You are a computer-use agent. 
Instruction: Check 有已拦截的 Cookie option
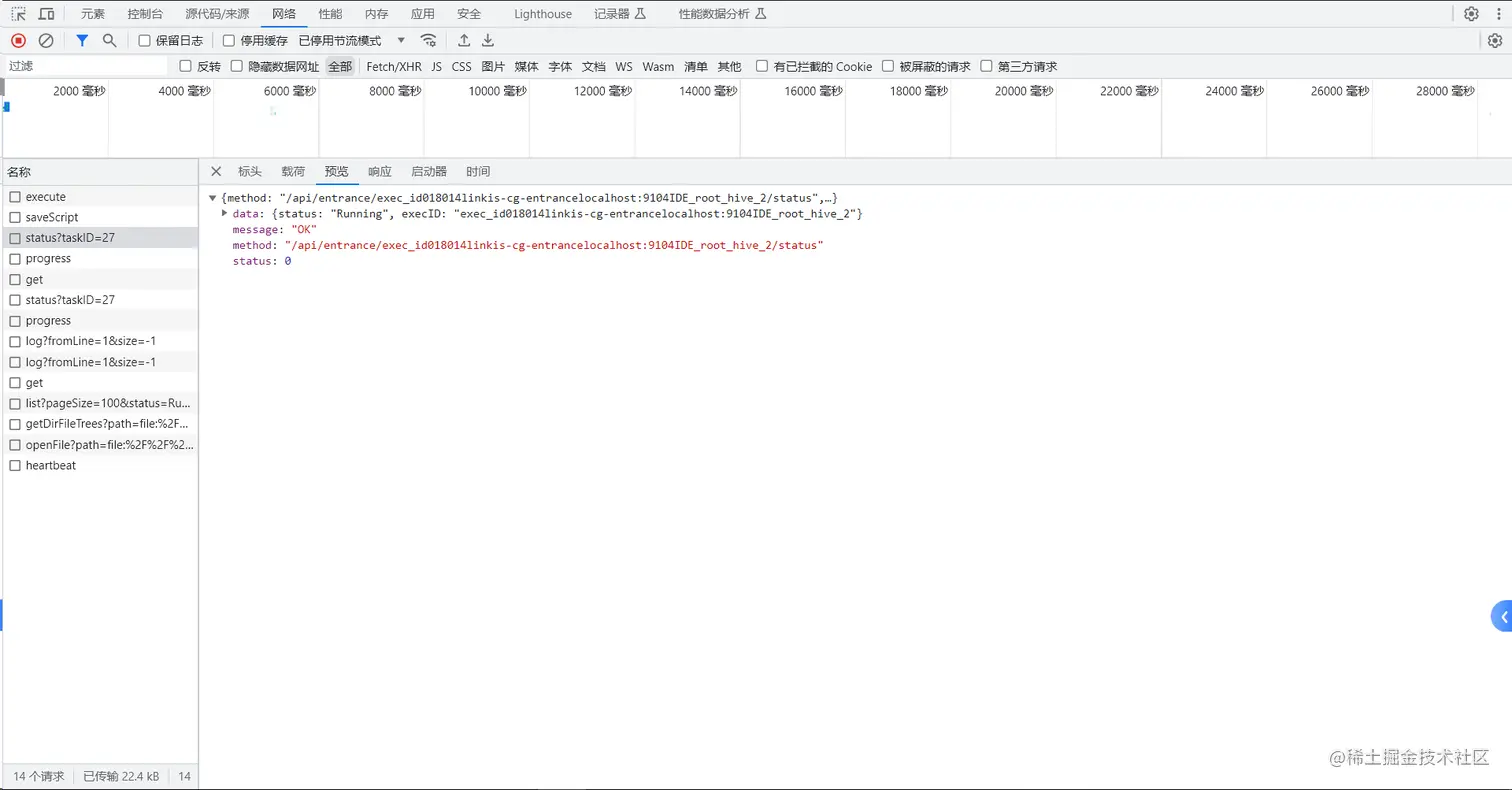point(762,66)
